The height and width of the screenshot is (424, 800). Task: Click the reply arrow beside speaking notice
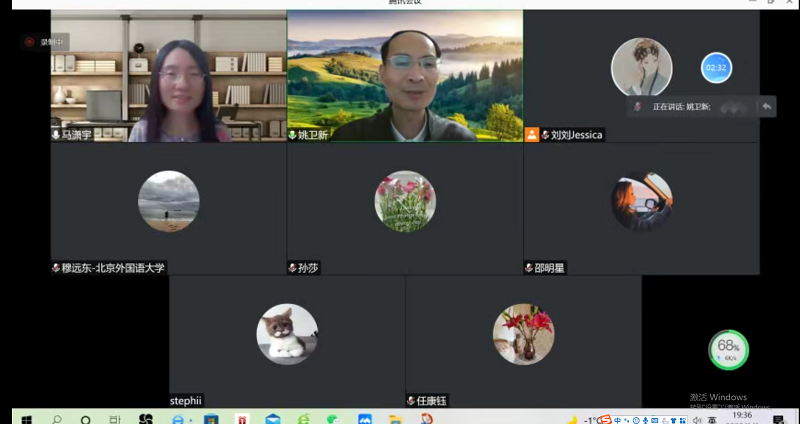pos(767,106)
